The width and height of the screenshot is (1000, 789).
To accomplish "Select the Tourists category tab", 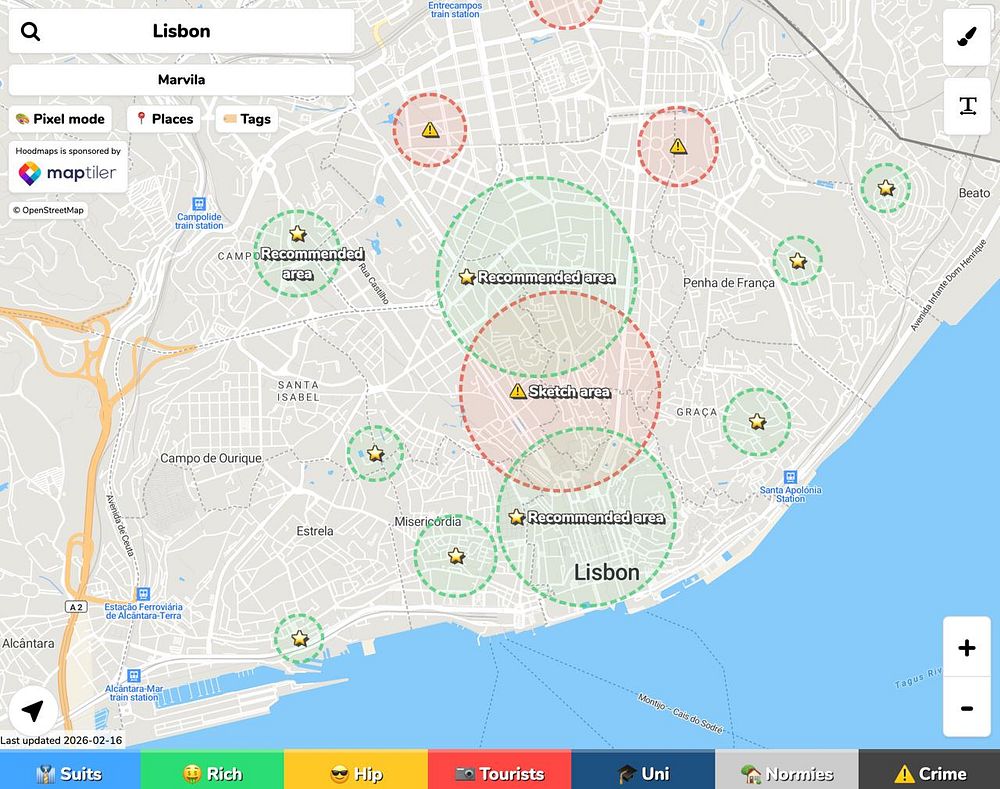I will pyautogui.click(x=499, y=774).
